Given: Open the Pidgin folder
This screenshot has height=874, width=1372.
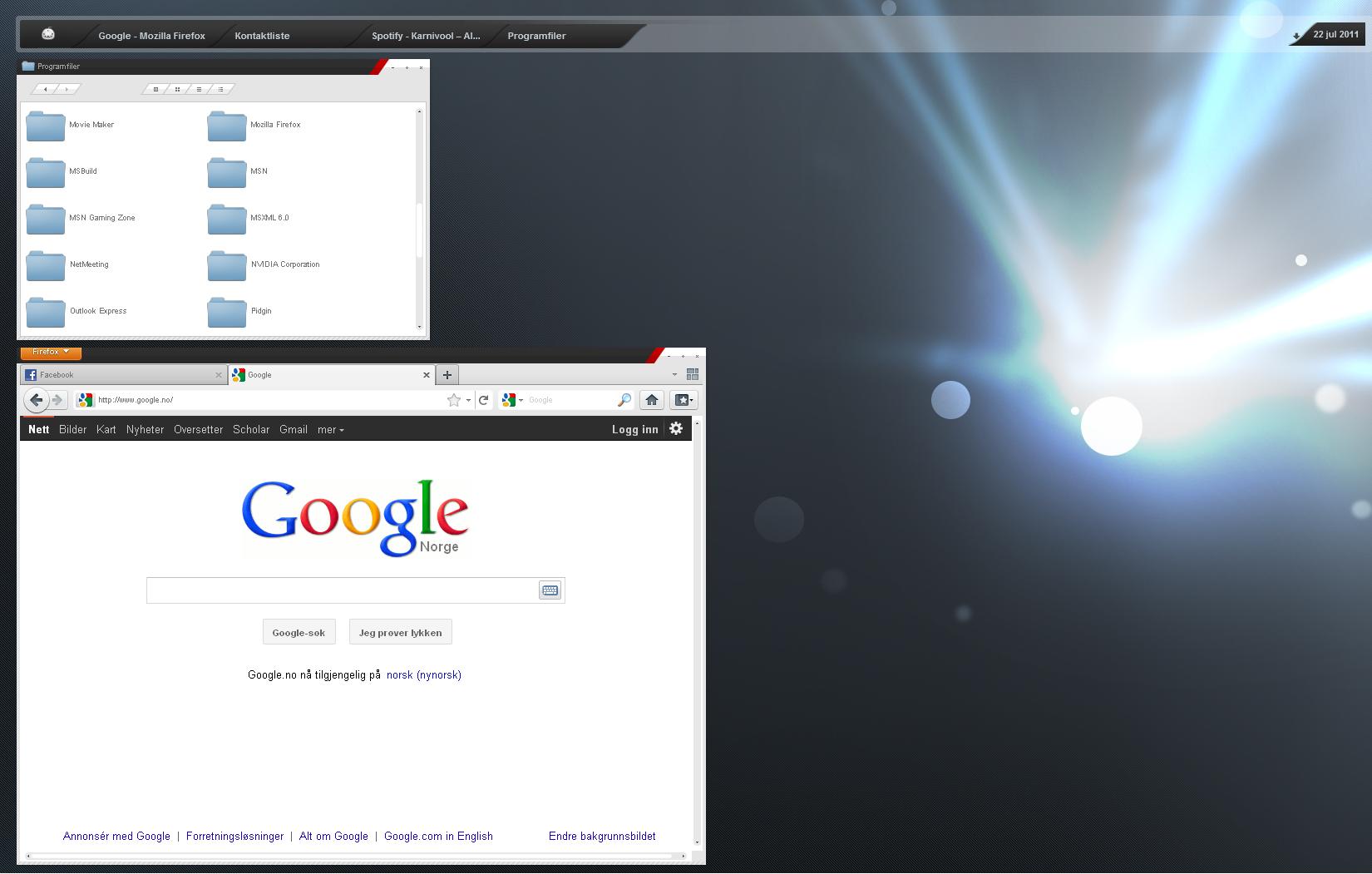Looking at the screenshot, I should click(x=239, y=312).
